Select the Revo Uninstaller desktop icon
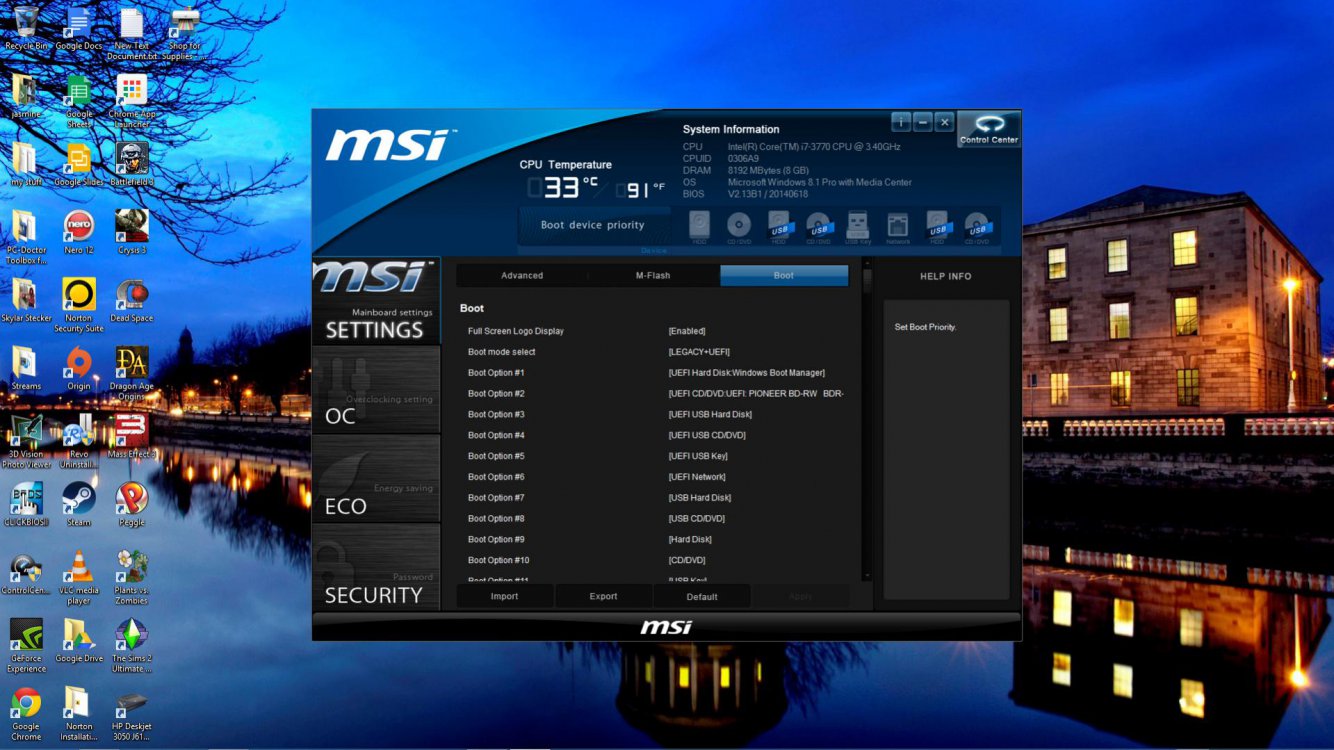Screen dimensions: 1334x750 click(x=78, y=442)
